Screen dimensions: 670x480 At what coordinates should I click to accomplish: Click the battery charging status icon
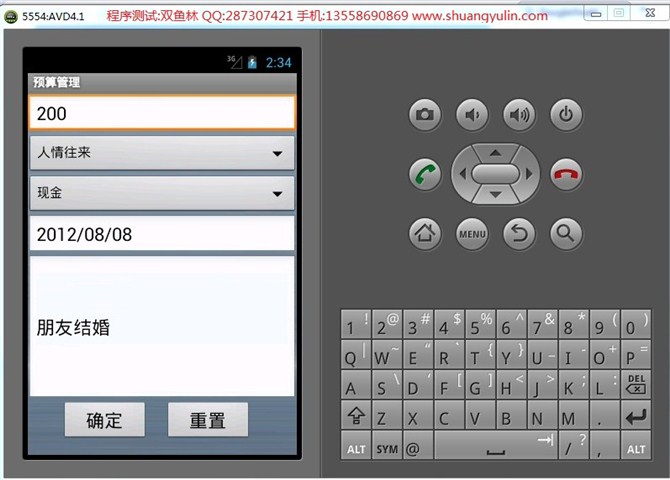[x=252, y=62]
